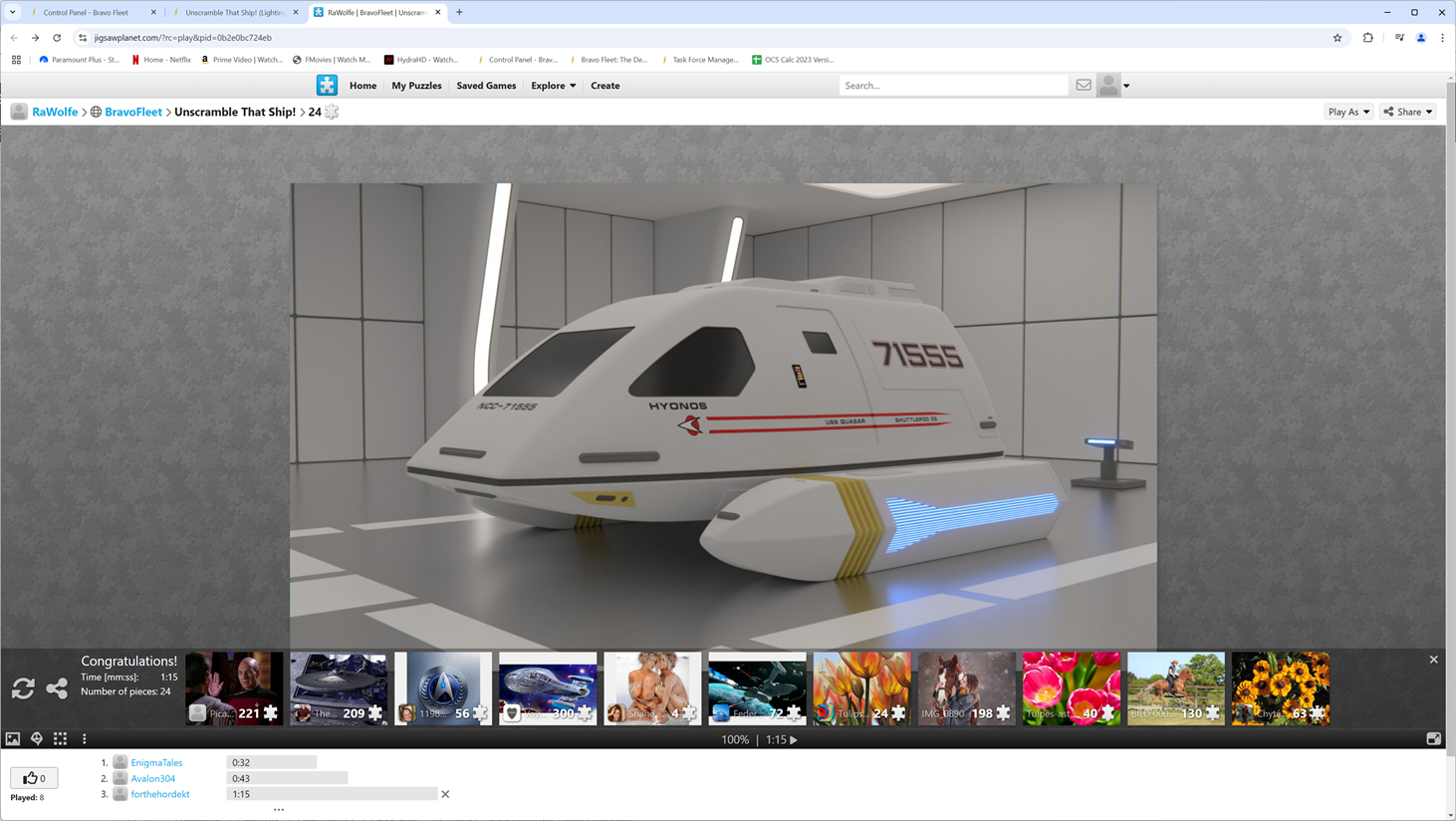Click the Jigsaw Planet puzzle piece logo
This screenshot has height=821, width=1456.
[x=327, y=86]
